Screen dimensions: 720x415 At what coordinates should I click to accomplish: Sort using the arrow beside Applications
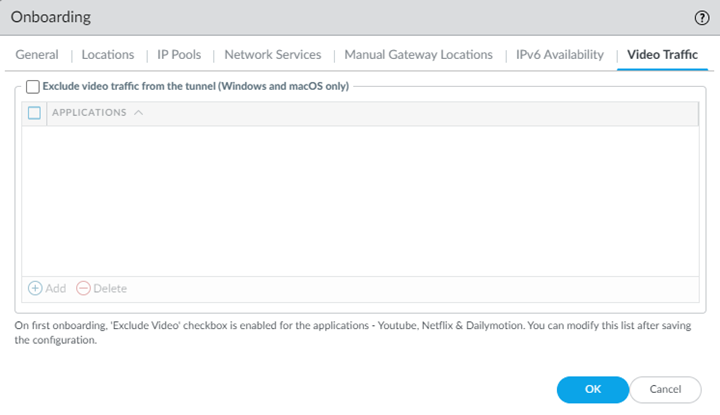tap(138, 113)
